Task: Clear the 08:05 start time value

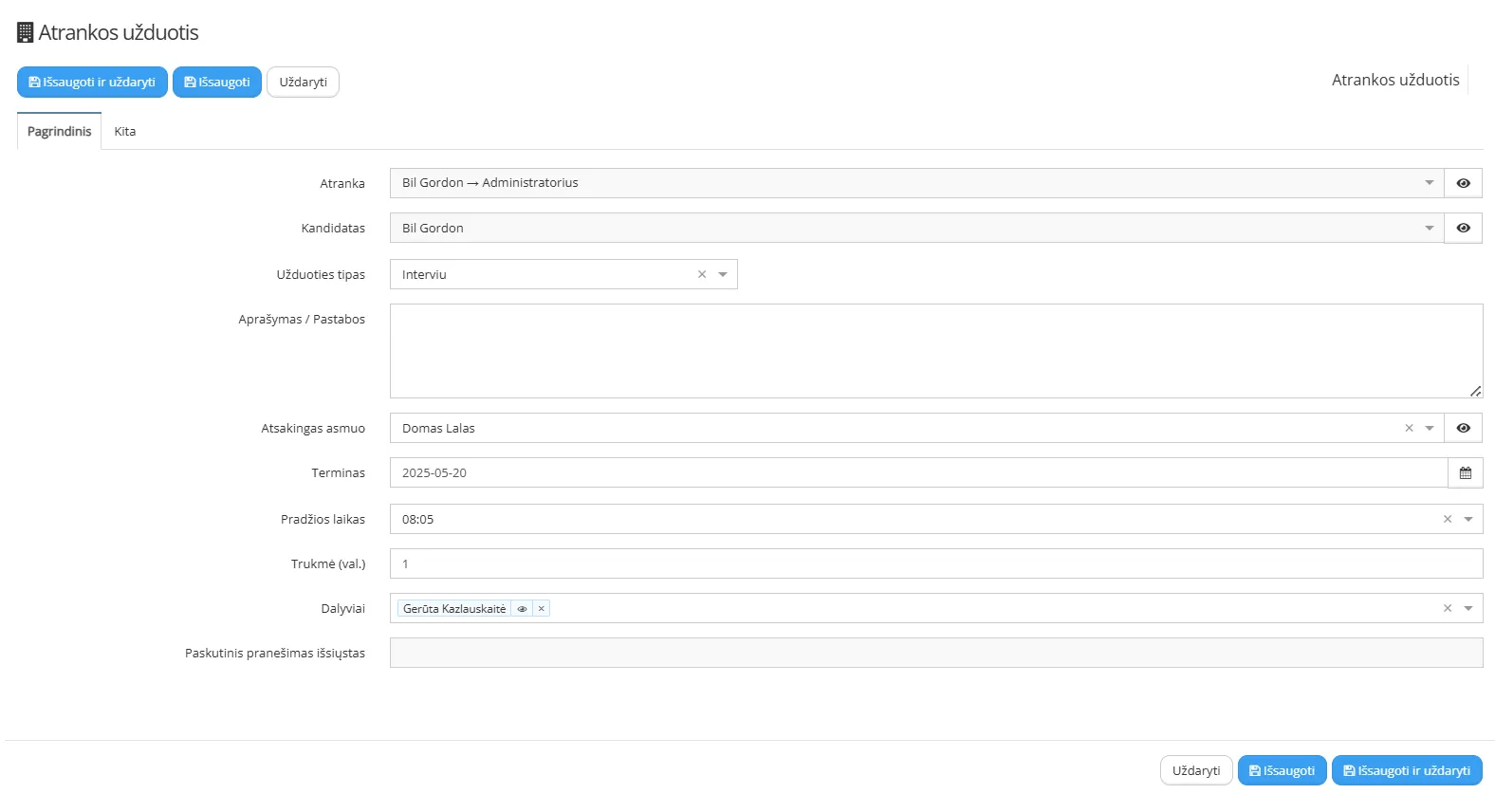Action: point(1447,519)
